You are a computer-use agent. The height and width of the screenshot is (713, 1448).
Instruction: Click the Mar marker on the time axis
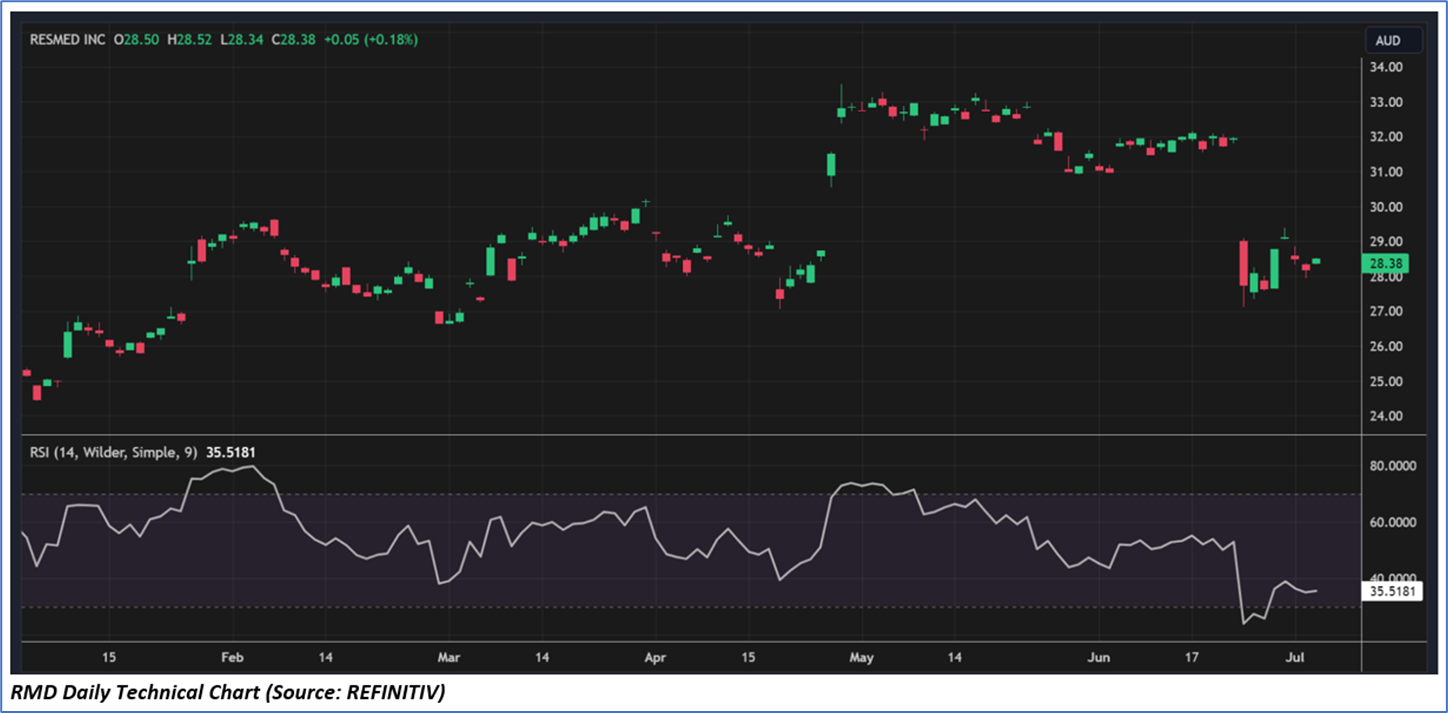click(448, 657)
